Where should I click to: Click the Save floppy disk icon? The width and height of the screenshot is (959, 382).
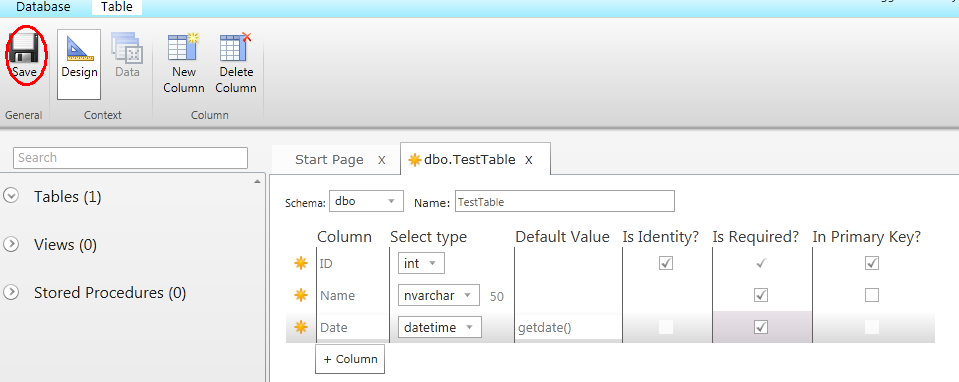(x=24, y=48)
